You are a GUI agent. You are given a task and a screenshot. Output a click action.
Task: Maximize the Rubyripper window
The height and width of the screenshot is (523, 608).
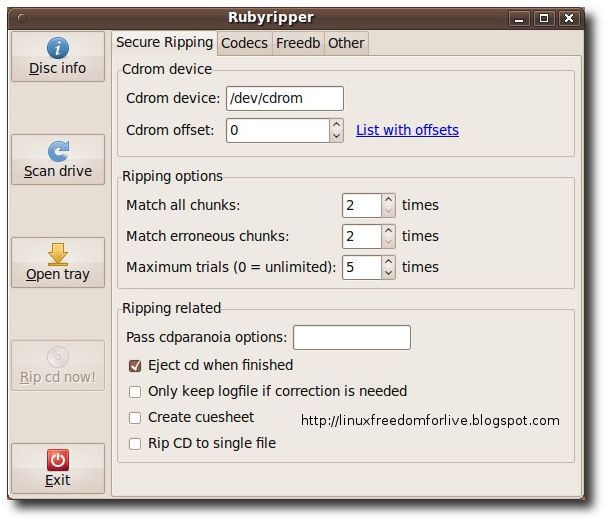tap(544, 18)
